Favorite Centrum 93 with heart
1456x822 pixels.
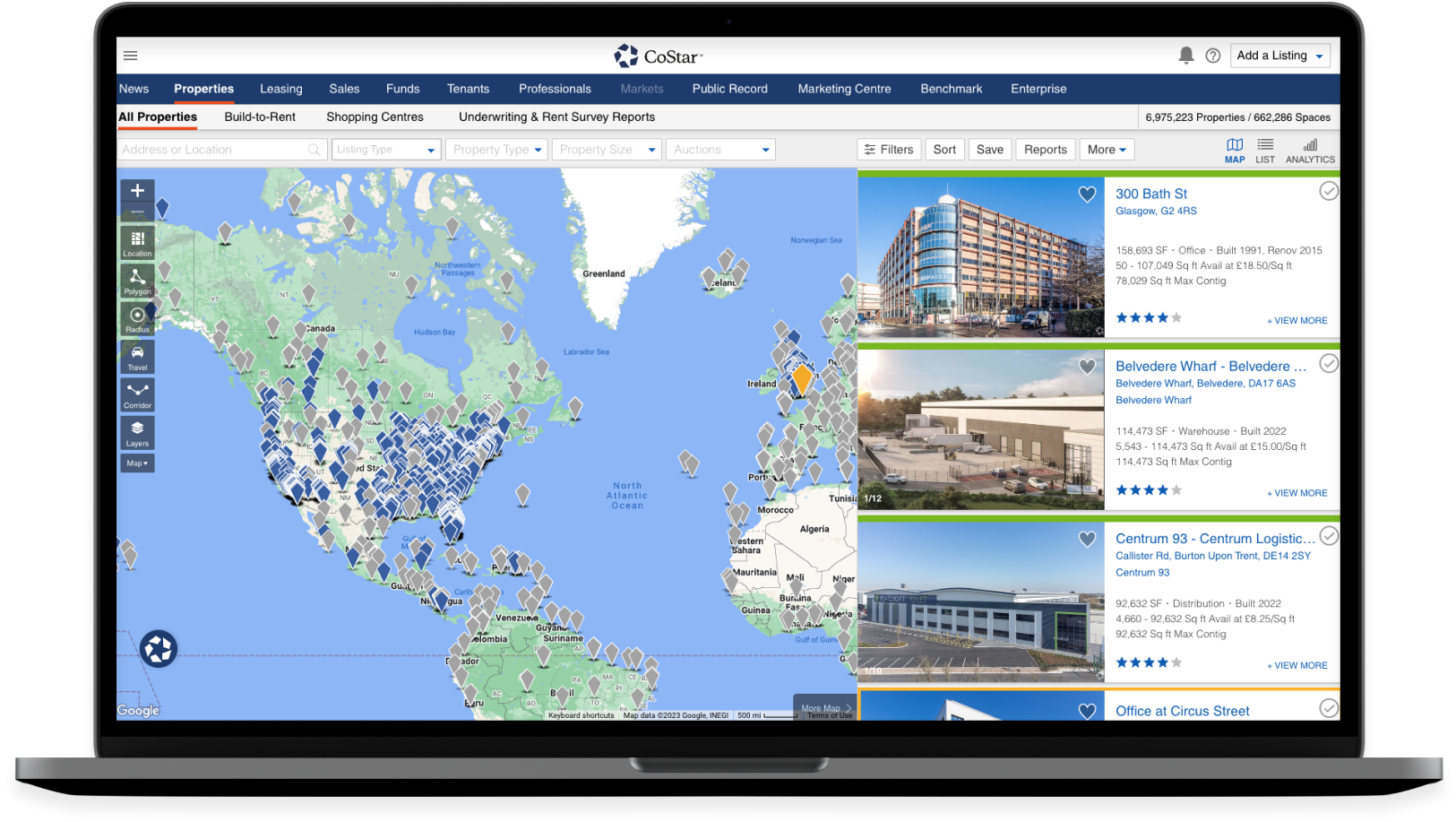click(1087, 539)
